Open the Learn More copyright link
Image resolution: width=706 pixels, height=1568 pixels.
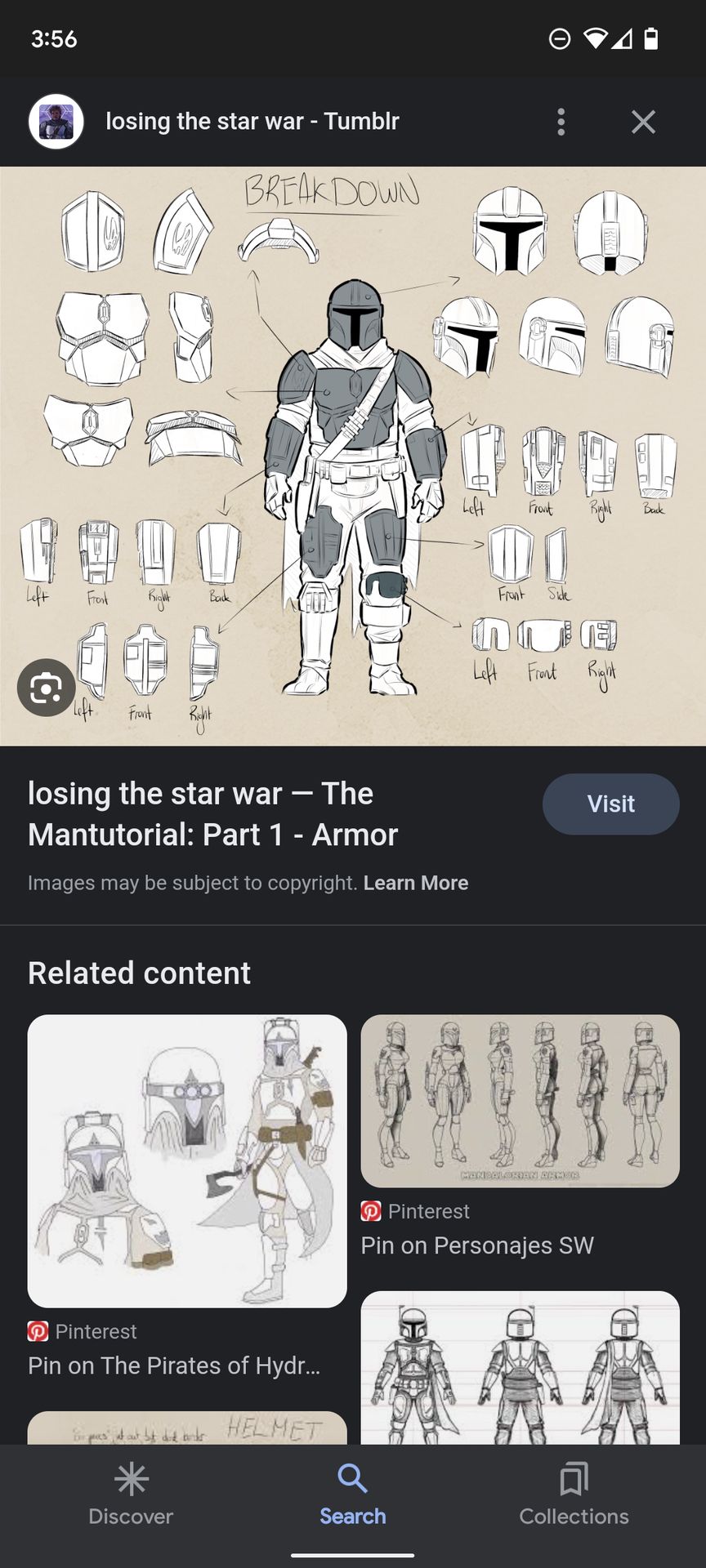point(415,883)
